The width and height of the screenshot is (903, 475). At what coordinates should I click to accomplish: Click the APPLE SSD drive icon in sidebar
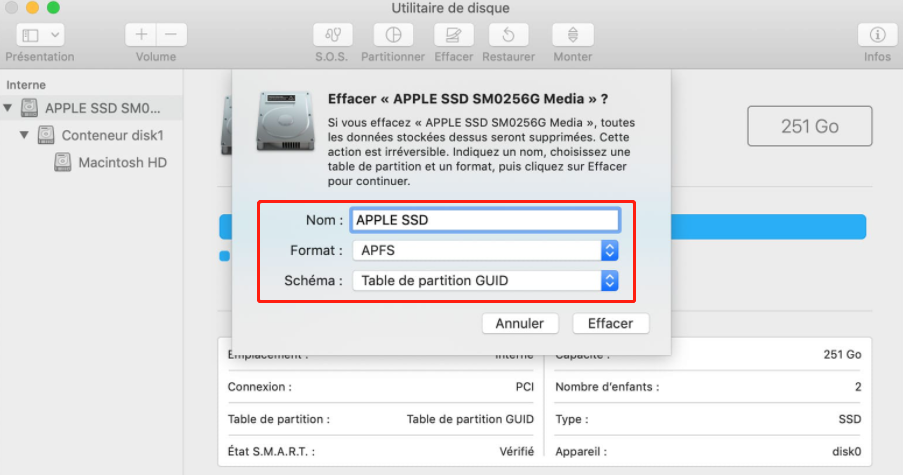[x=29, y=108]
